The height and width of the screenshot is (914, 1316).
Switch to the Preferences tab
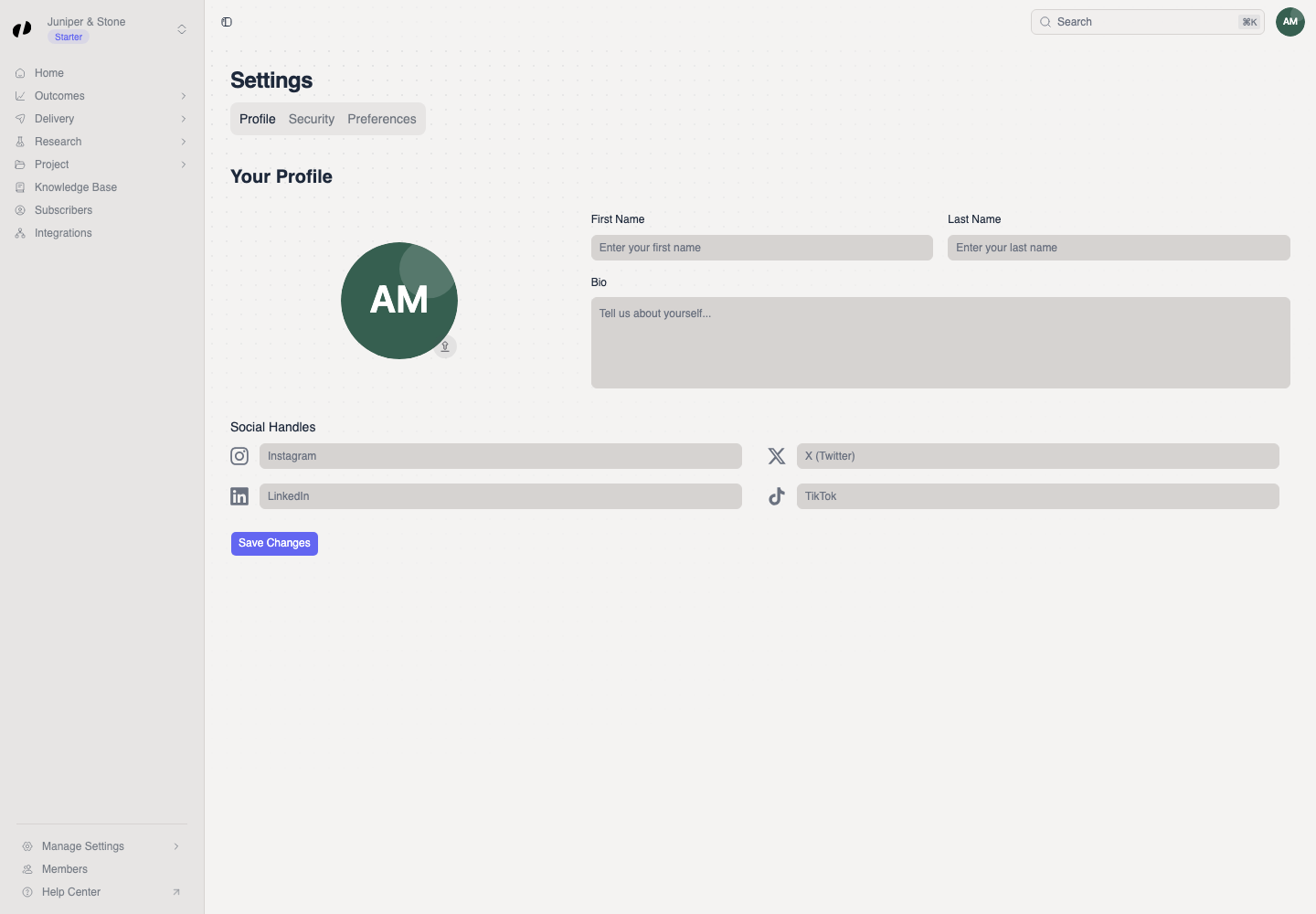pos(382,119)
